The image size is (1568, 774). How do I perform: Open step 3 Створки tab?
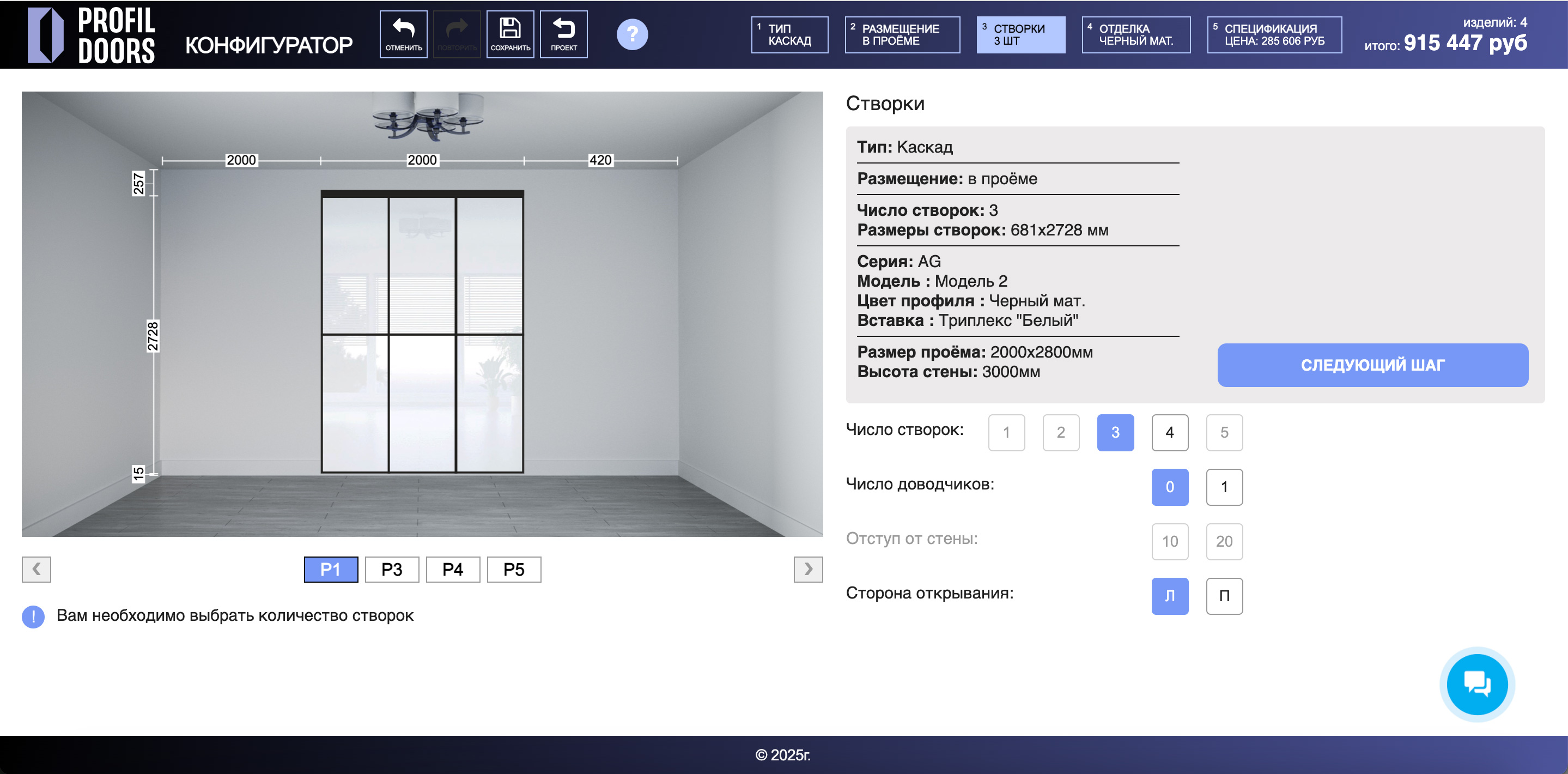coord(1021,35)
